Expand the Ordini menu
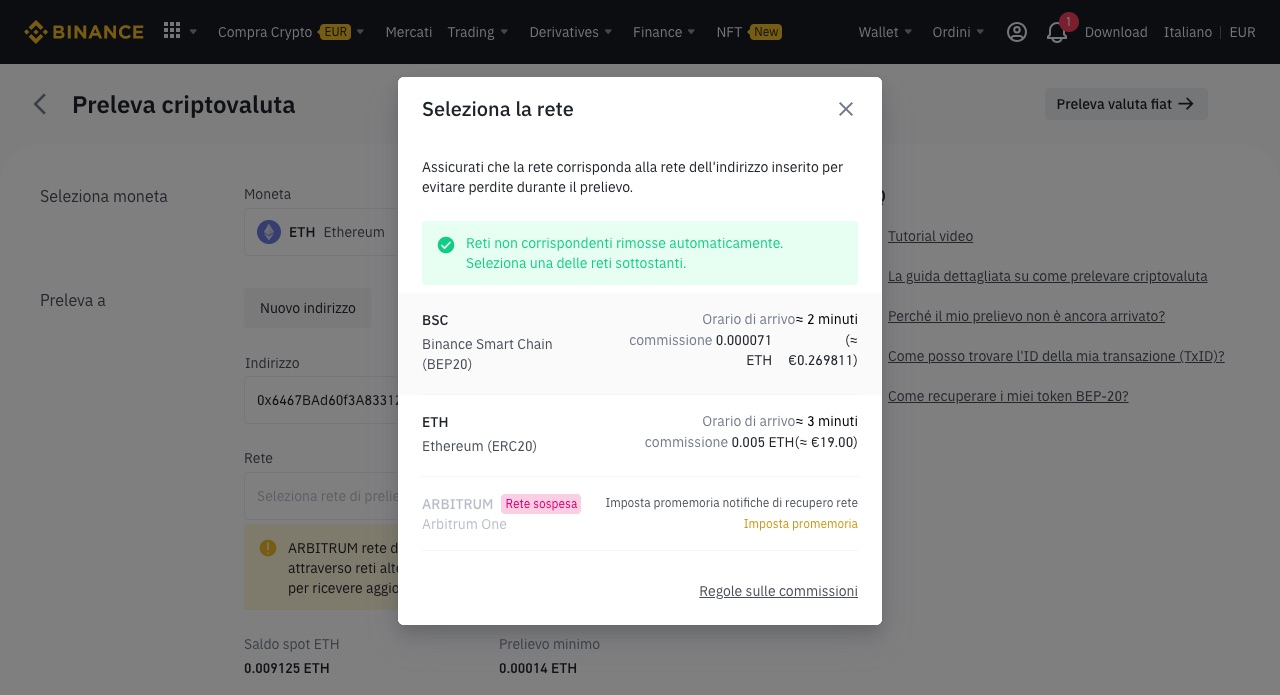Image resolution: width=1280 pixels, height=695 pixels. pyautogui.click(x=958, y=32)
